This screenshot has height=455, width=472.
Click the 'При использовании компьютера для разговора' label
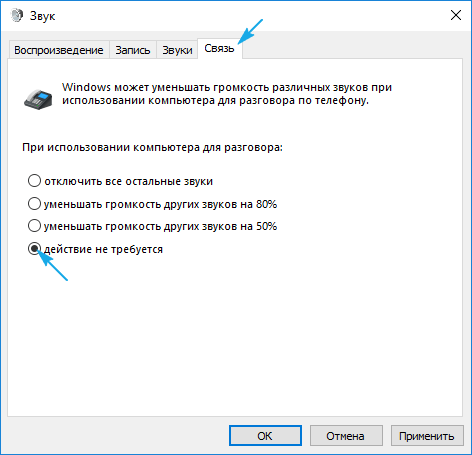point(152,147)
